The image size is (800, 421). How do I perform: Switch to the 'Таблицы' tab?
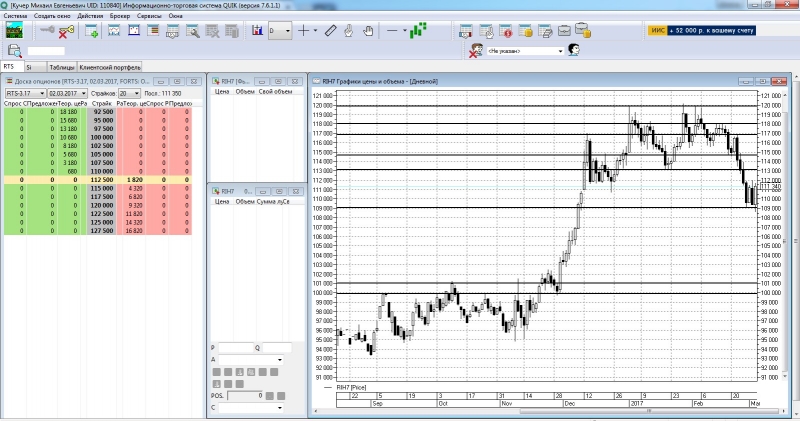coord(62,66)
